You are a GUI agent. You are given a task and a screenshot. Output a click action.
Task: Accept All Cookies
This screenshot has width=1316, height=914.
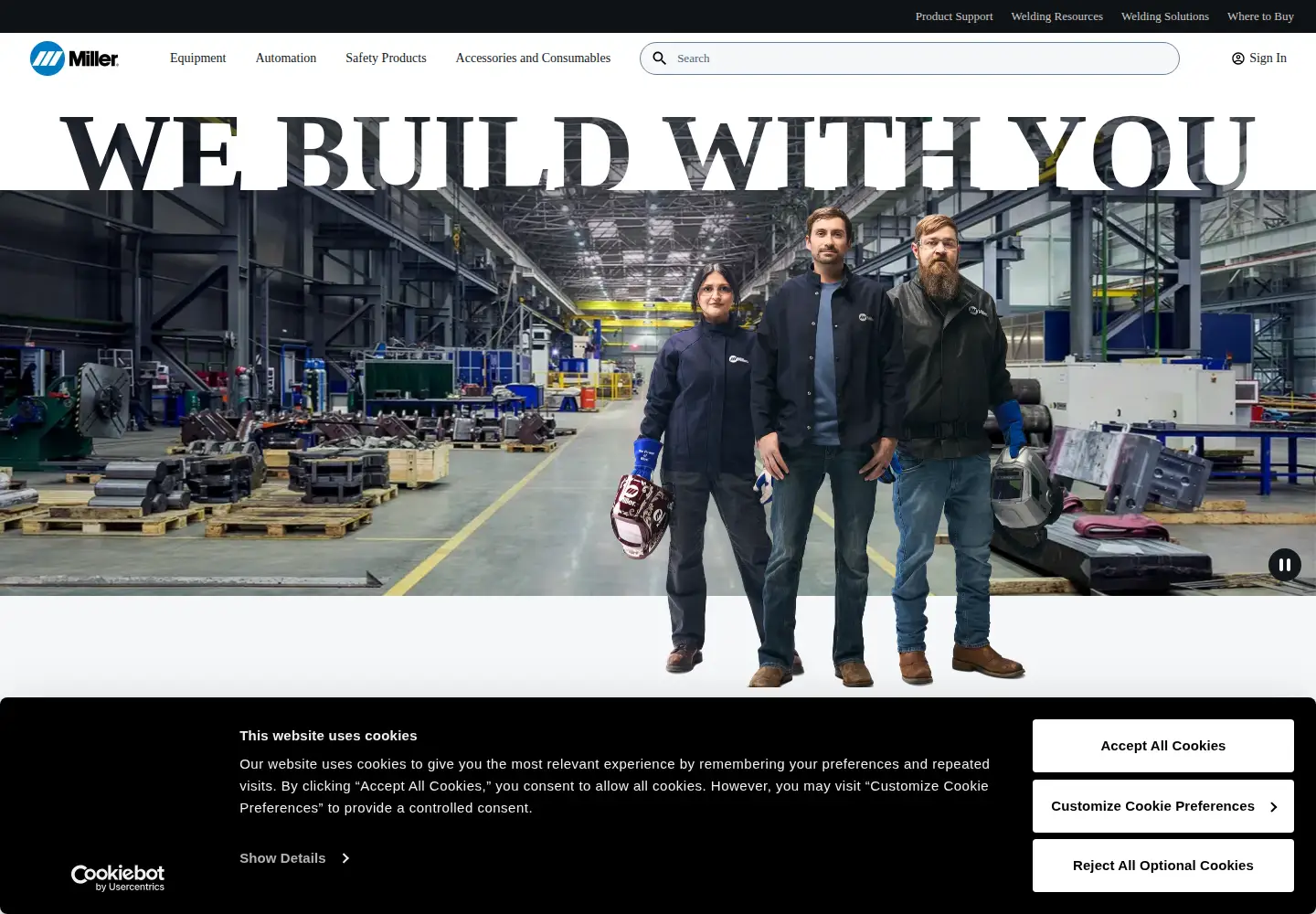click(x=1162, y=746)
